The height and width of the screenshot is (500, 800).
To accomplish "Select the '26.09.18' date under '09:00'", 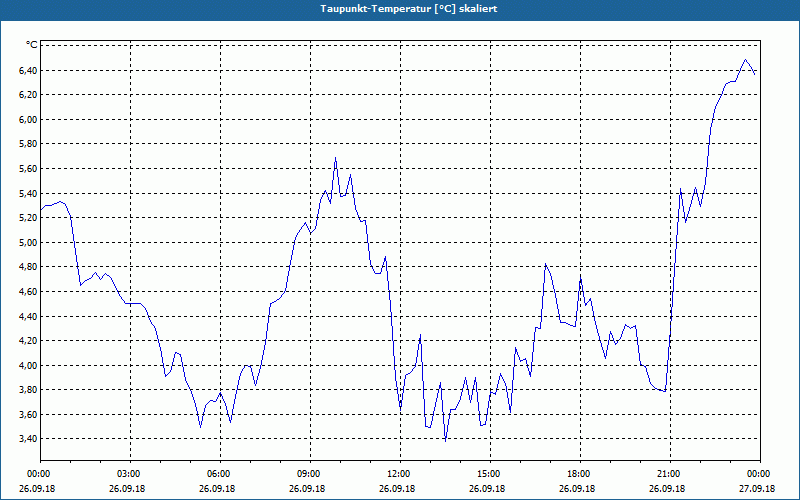I will point(307,488).
